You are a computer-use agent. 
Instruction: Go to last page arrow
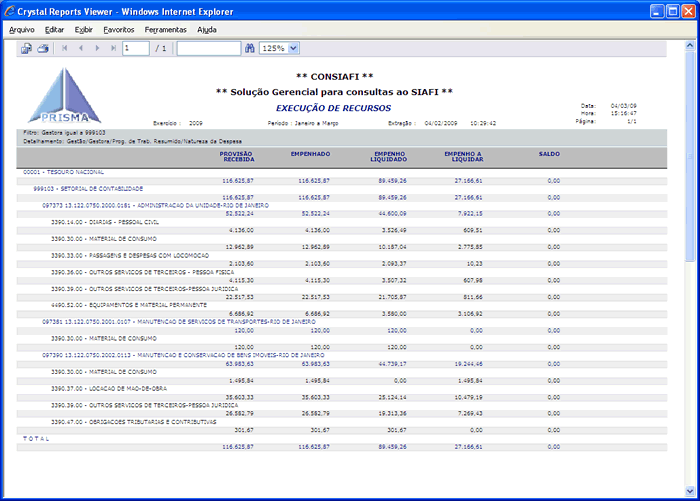coord(113,48)
